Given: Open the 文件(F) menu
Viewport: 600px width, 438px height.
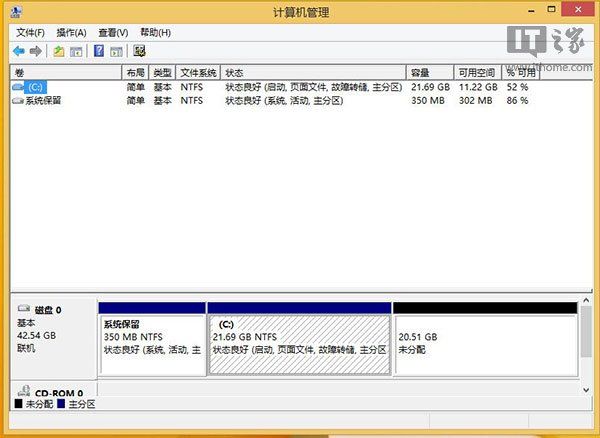Looking at the screenshot, I should click(30, 33).
